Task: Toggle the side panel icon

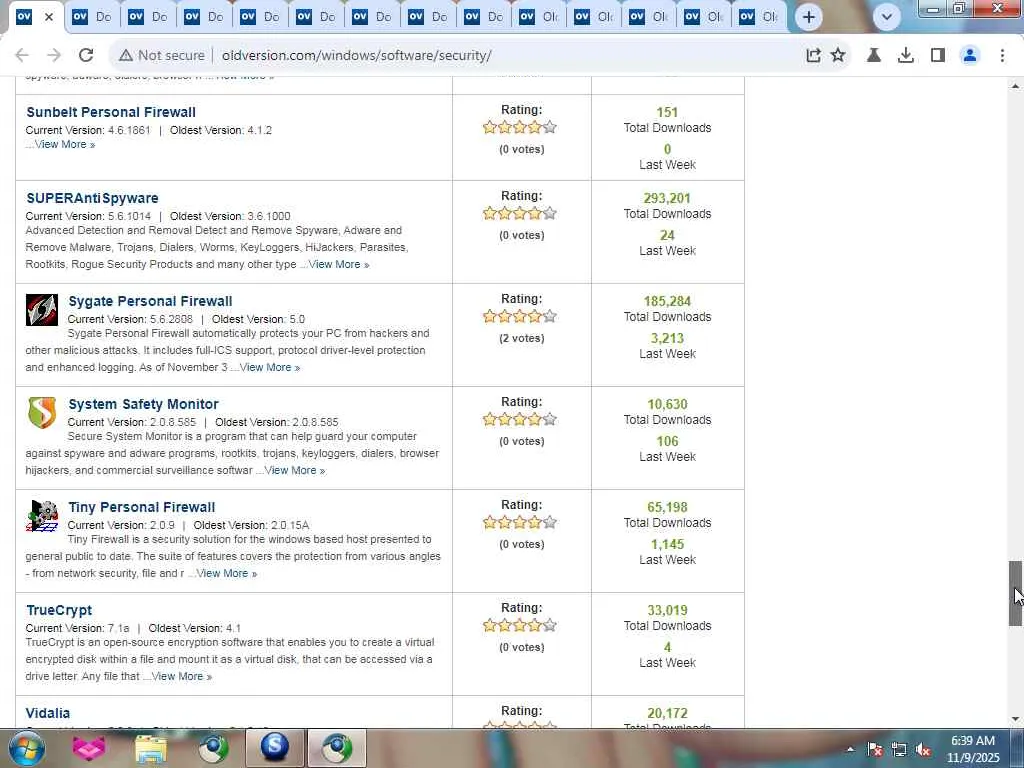Action: 938,56
